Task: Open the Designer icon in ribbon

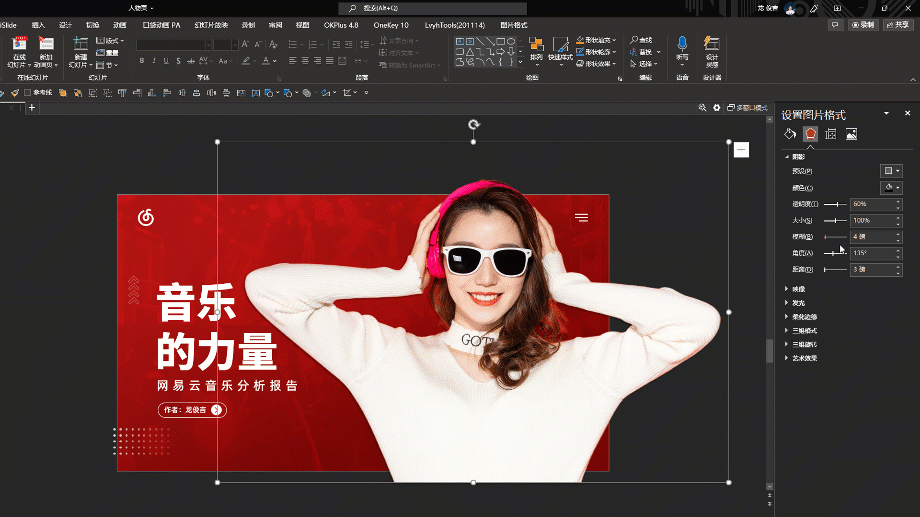Action: tap(712, 50)
